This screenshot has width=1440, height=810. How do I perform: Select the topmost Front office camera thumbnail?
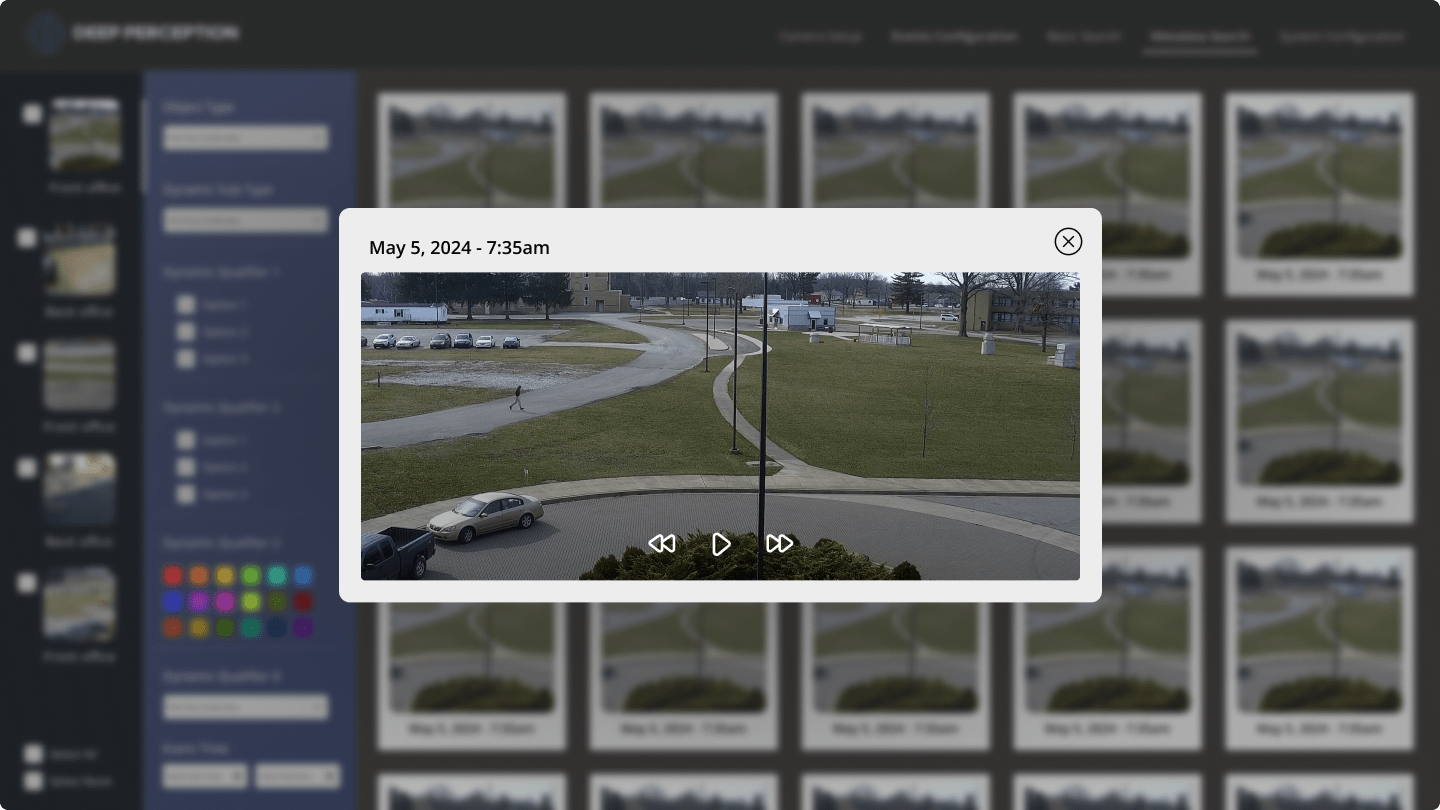(85, 135)
